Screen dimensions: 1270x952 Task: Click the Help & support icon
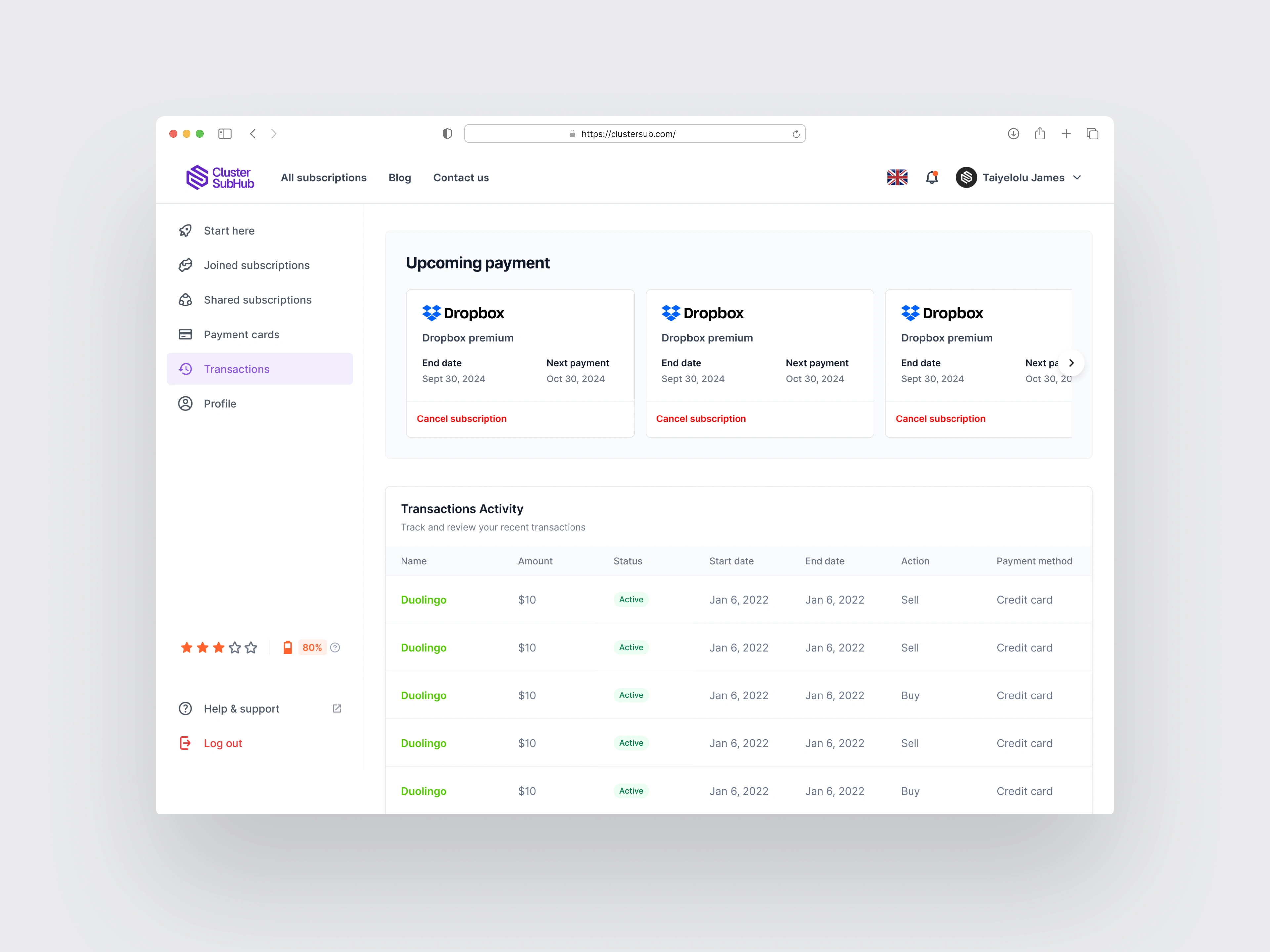coord(186,709)
